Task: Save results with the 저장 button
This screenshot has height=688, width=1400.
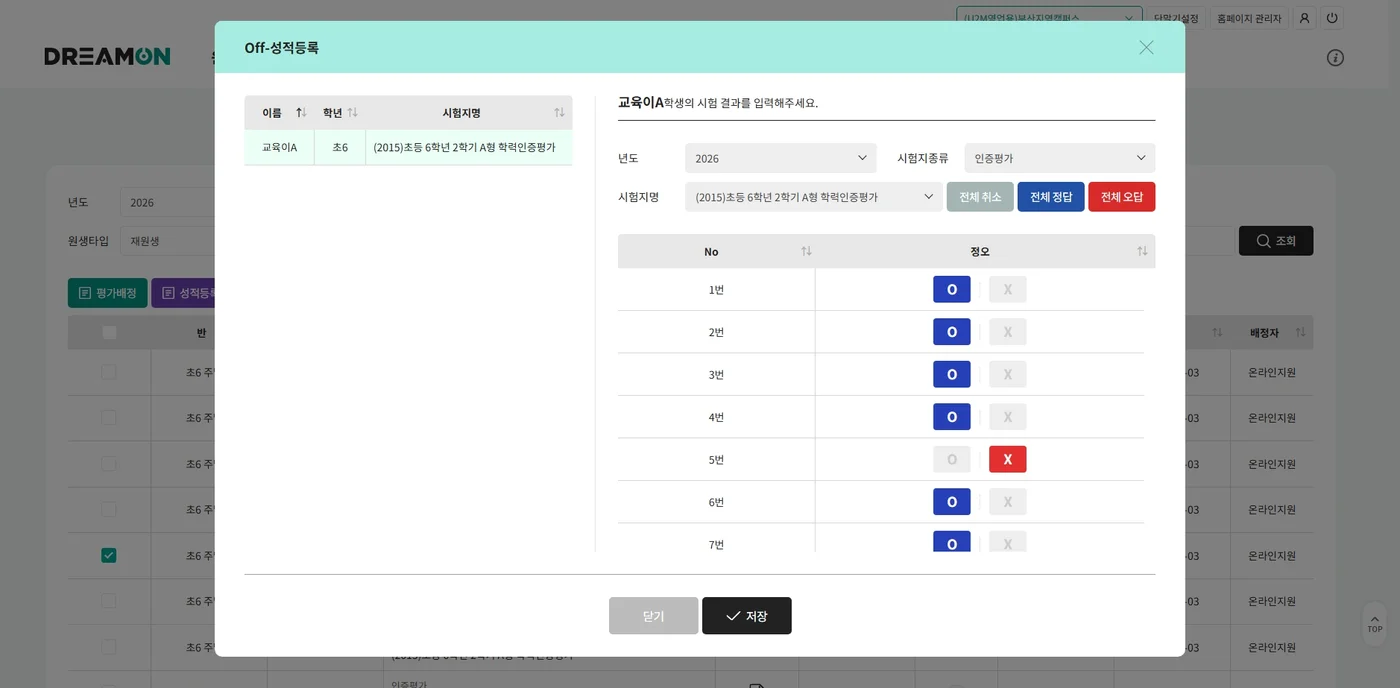Action: point(747,616)
